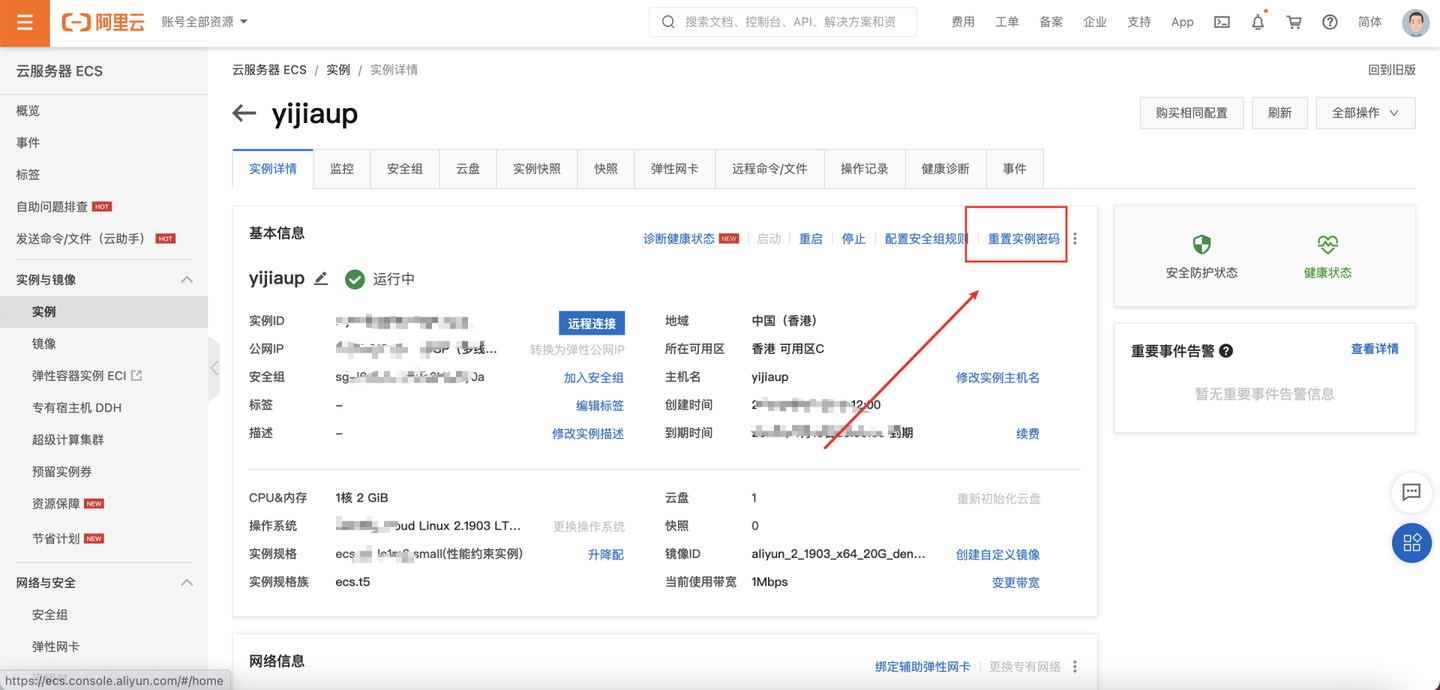The height and width of the screenshot is (690, 1440).
Task: Click the 刷新 button
Action: click(1280, 113)
